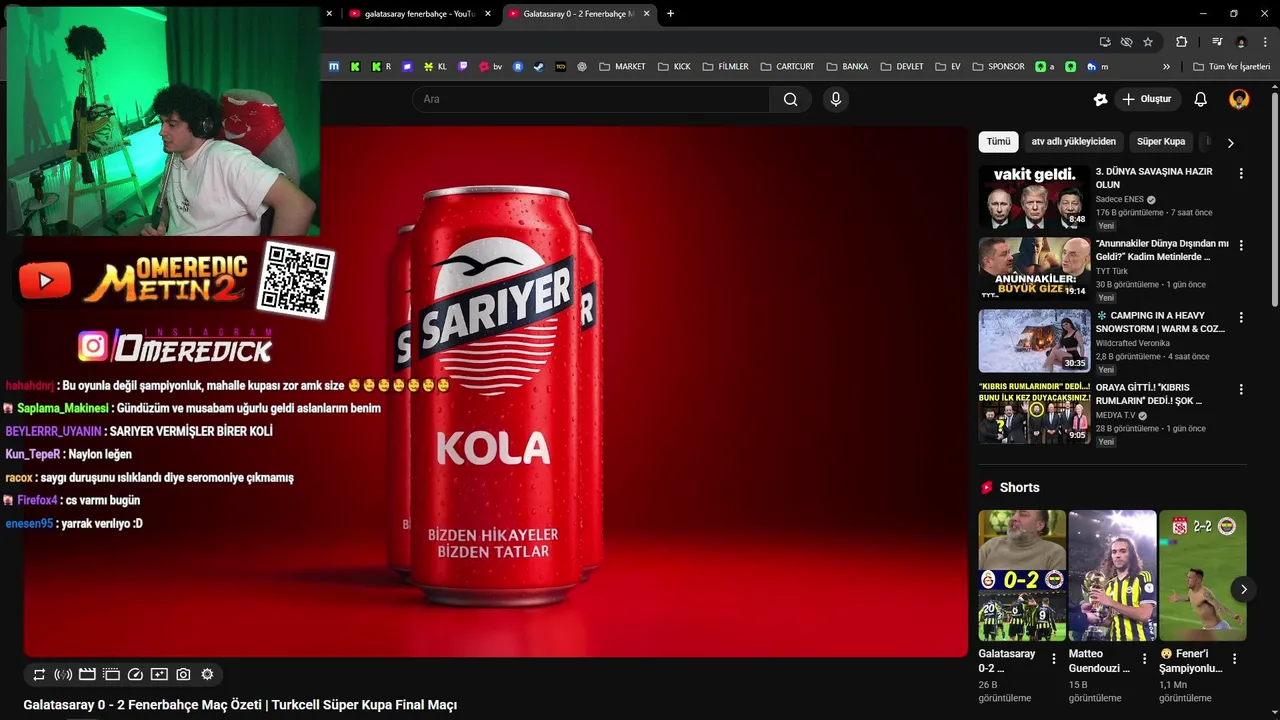Open YouTube notifications bell
Screen dimensions: 1280x720
(1200, 99)
